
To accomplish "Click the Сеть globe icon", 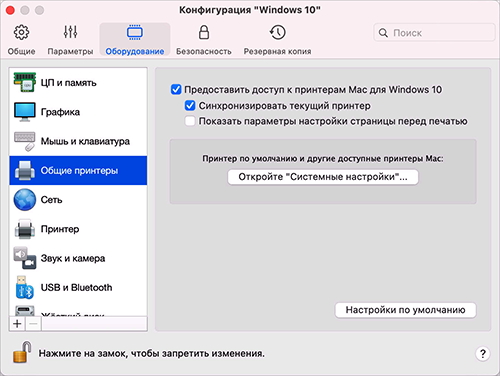I will coord(25,200).
